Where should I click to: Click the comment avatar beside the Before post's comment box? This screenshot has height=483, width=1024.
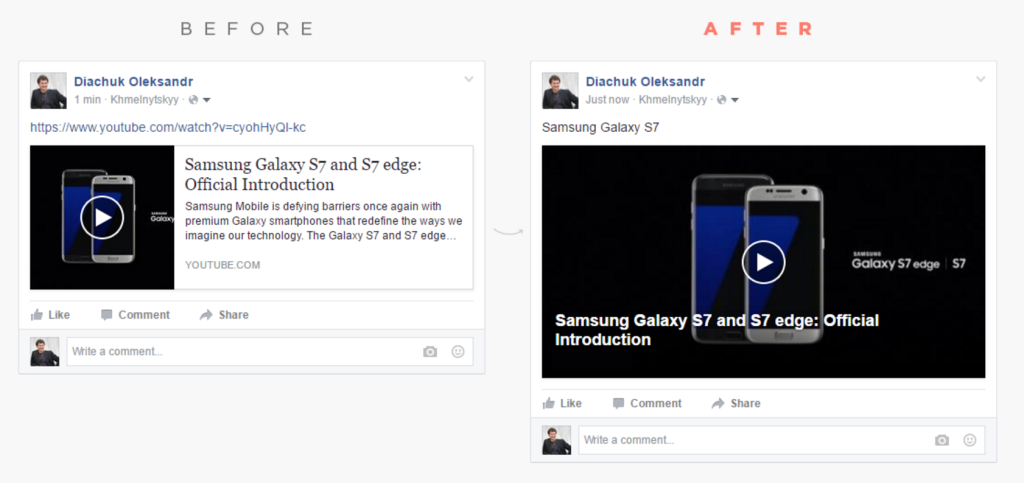pyautogui.click(x=44, y=351)
